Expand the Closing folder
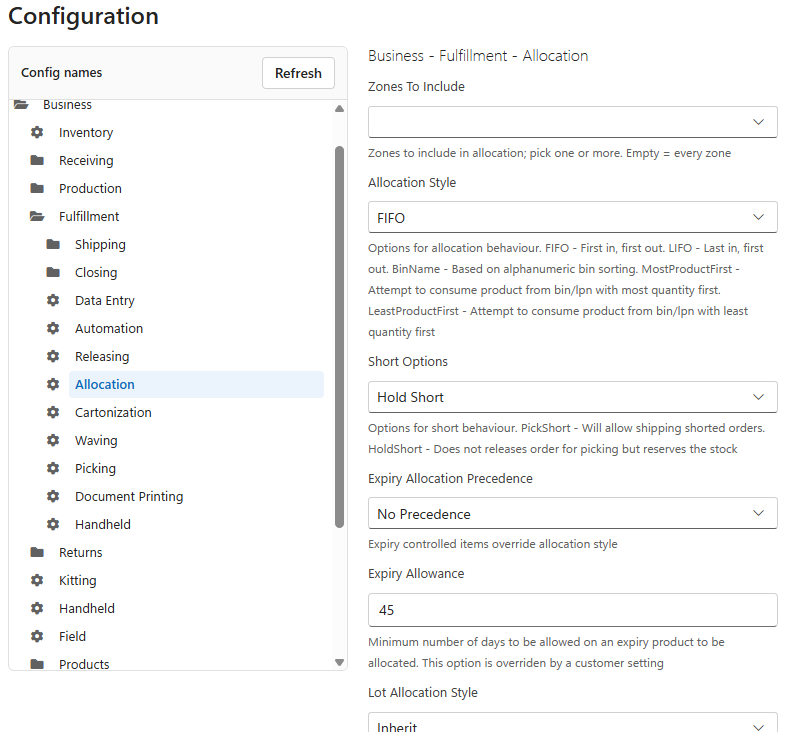 (96, 272)
